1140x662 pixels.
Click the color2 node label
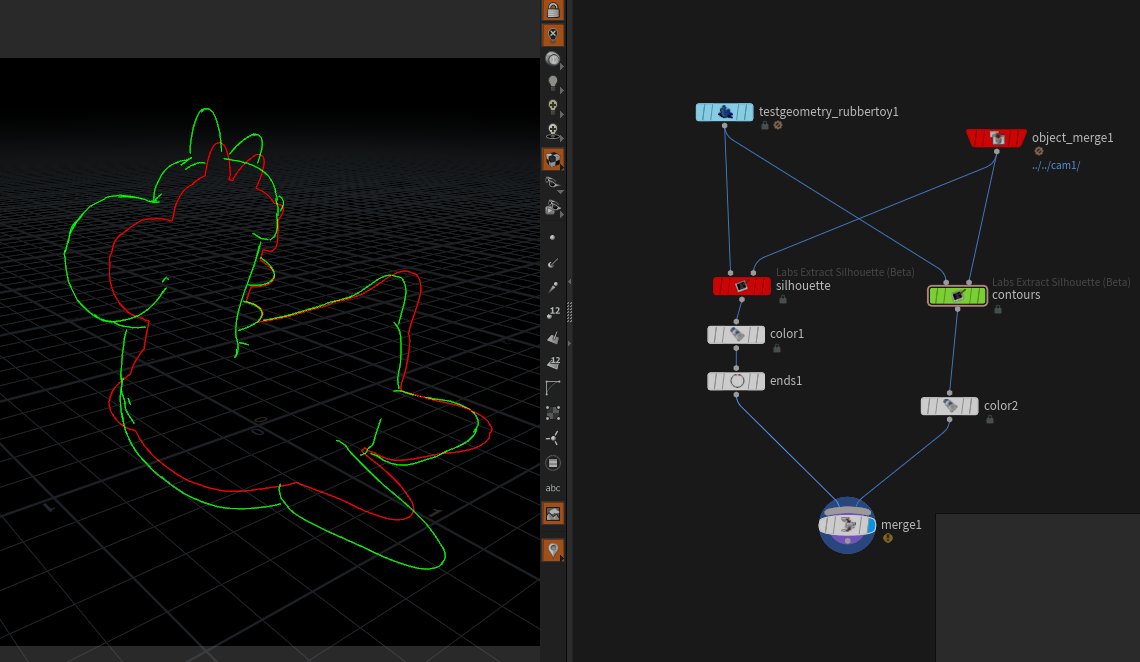pyautogui.click(x=1000, y=405)
